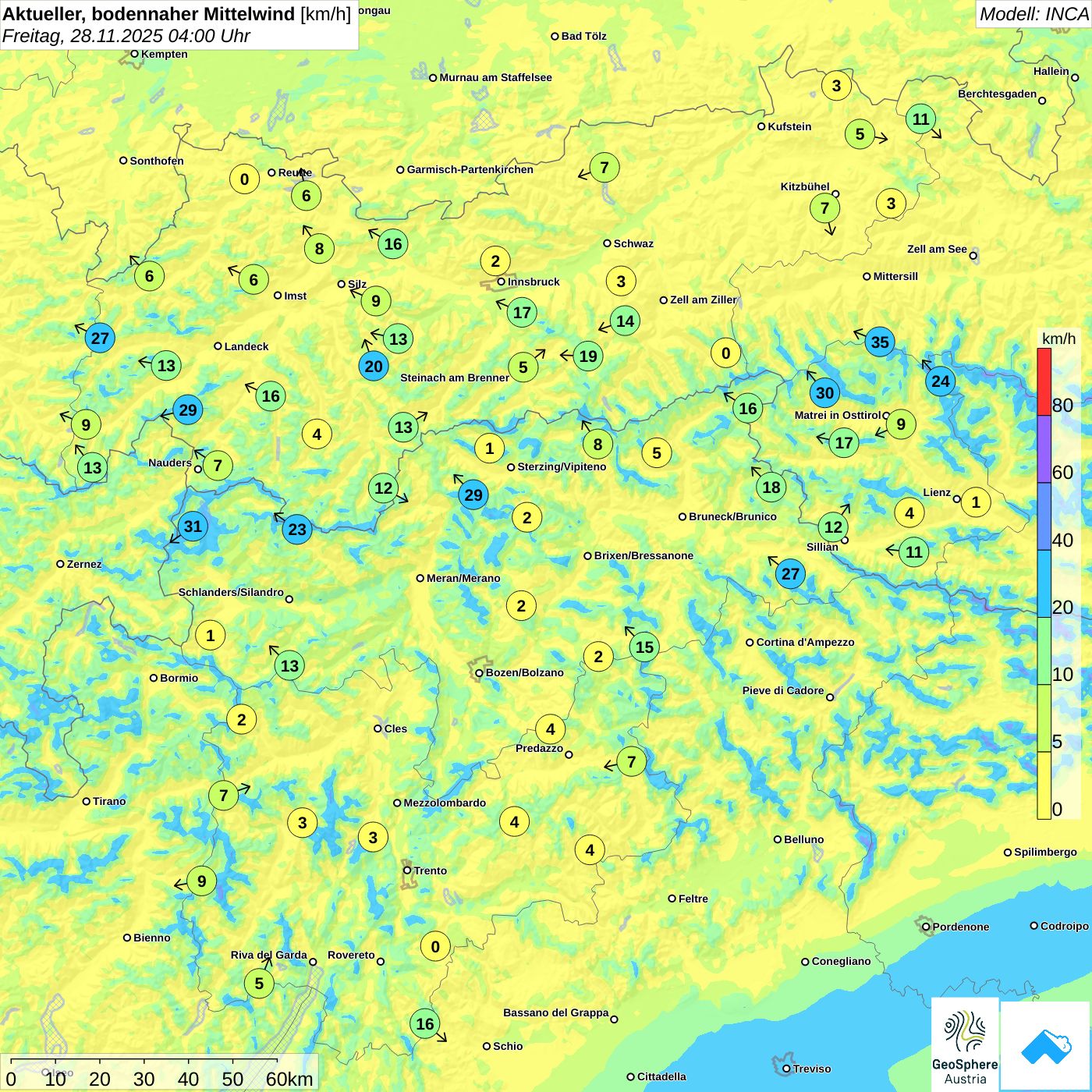This screenshot has height=1092, width=1092.
Task: Select the wind station marker showing 20
Action: point(374,366)
